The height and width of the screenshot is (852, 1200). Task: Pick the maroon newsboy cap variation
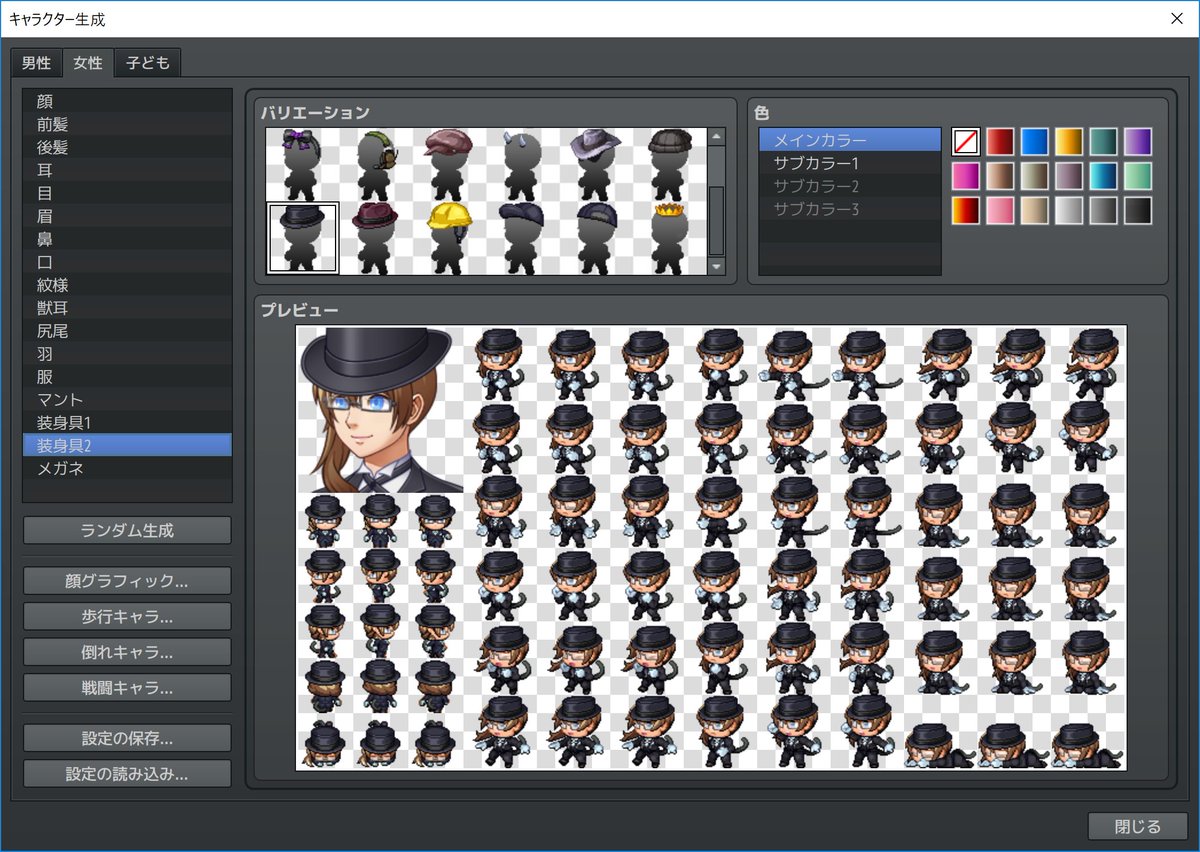[449, 164]
